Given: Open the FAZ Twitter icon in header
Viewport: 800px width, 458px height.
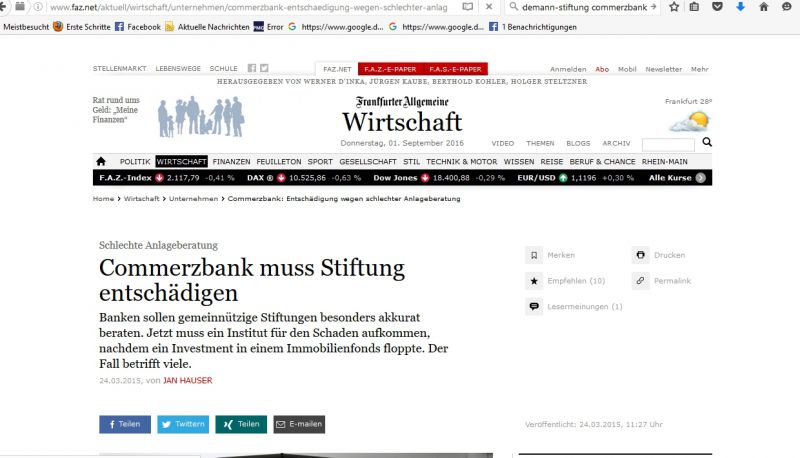Looking at the screenshot, I should point(264,68).
